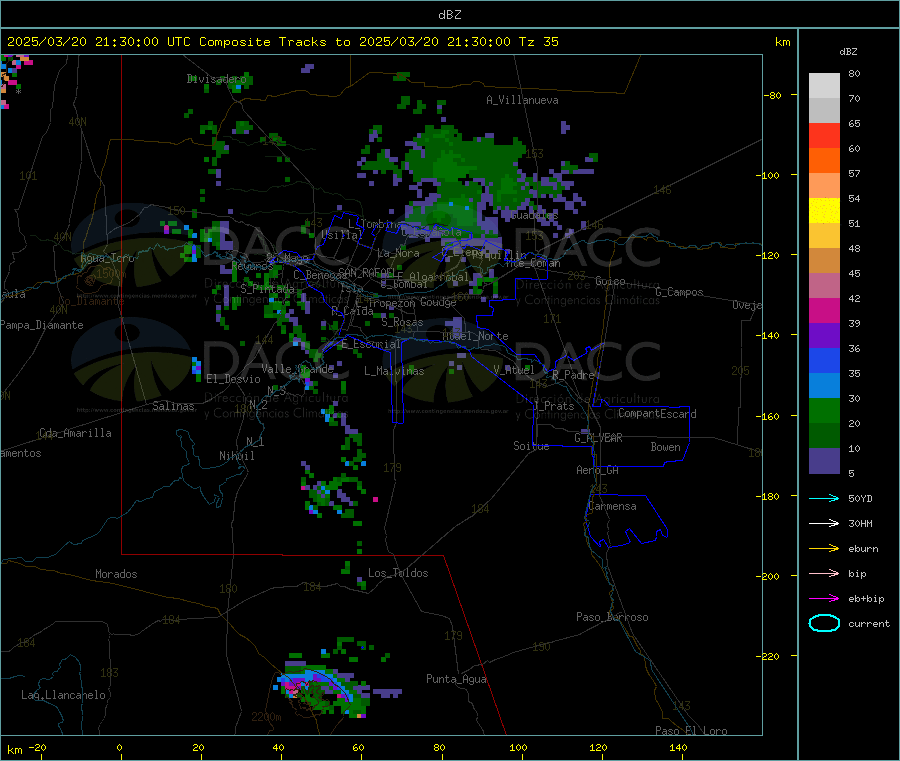
Task: Click the R_Padre map label
Action: (x=573, y=375)
